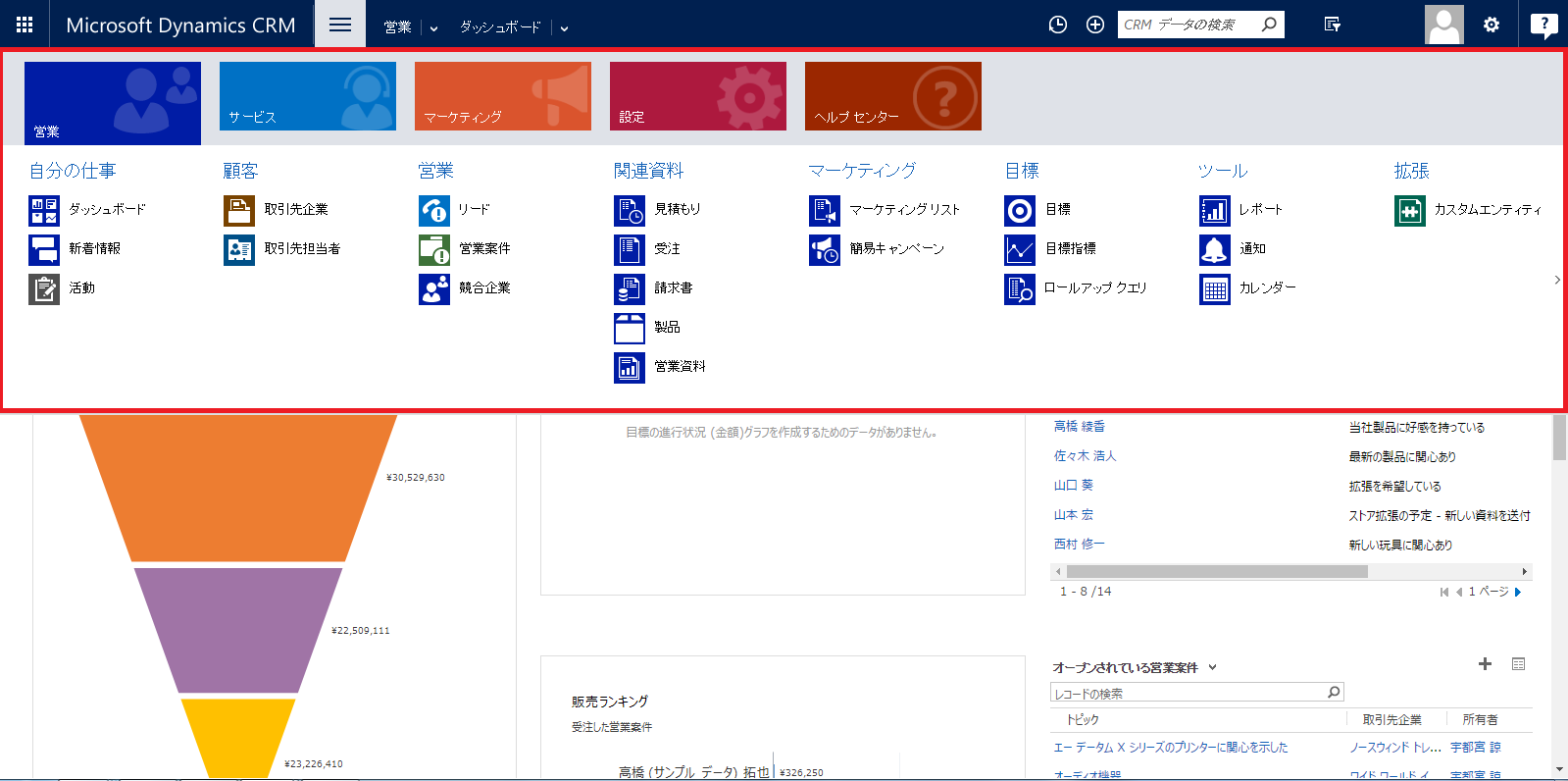The width and height of the screenshot is (1568, 781).
Task: Expand オープンされている営業案件 view selector
Action: (x=1212, y=667)
